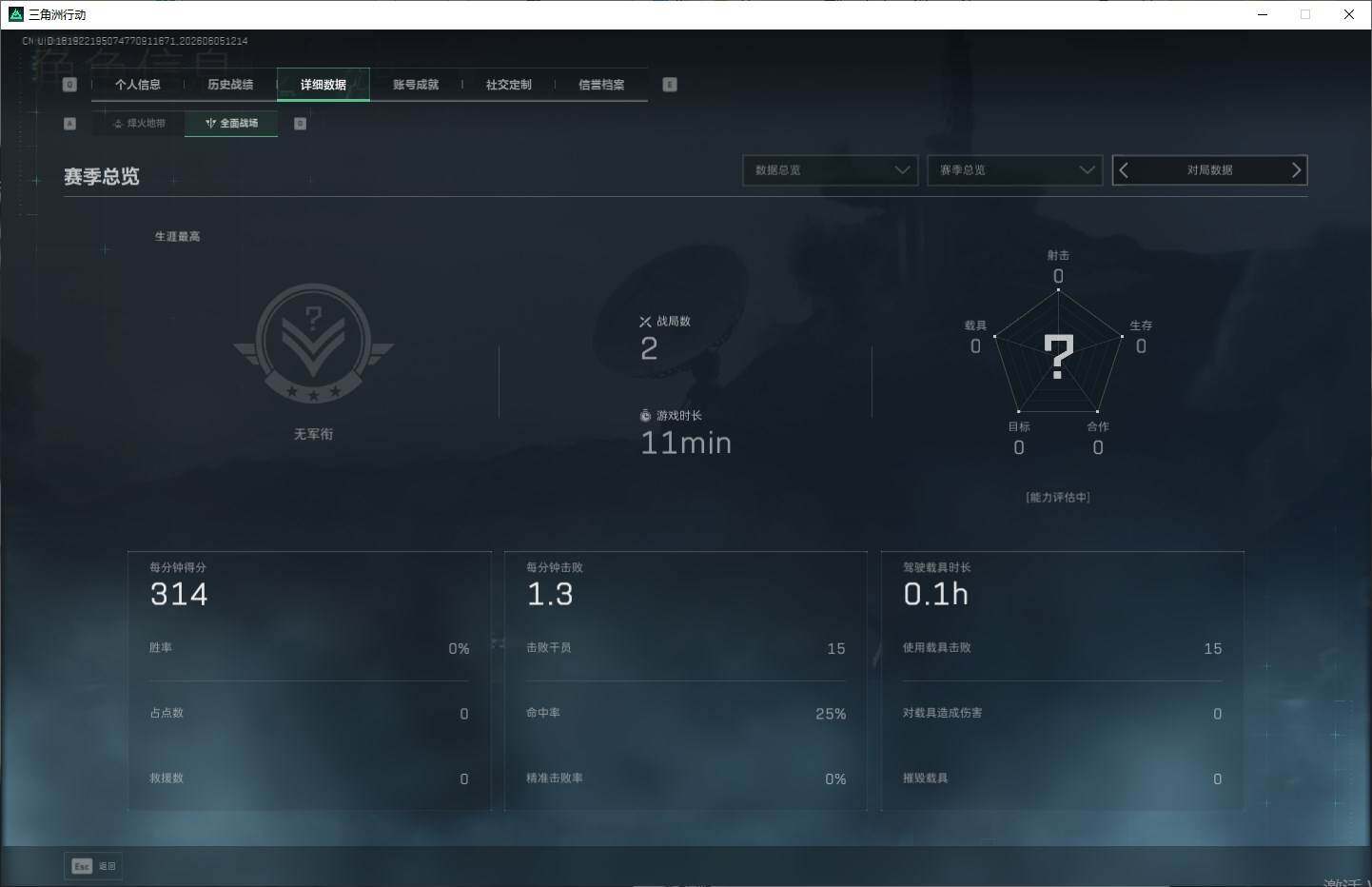This screenshot has height=887, width=1372.
Task: Expand the 赛季总览 dropdown
Action: pos(1014,170)
